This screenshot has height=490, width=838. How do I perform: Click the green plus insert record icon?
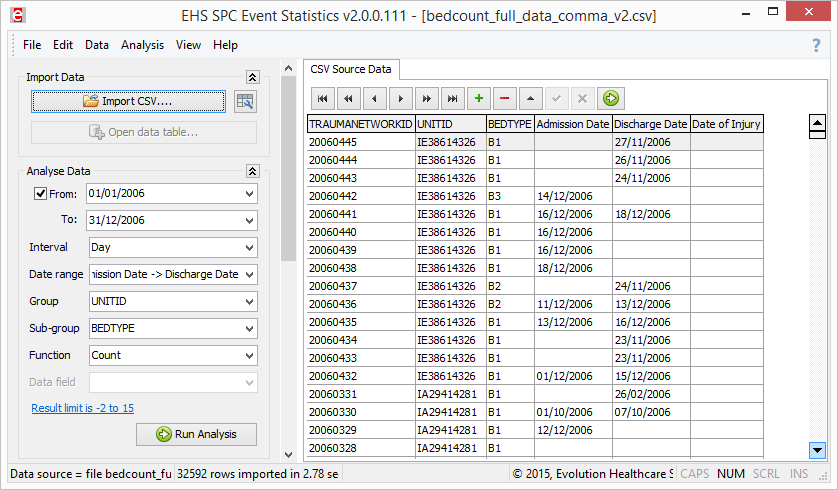pos(479,98)
